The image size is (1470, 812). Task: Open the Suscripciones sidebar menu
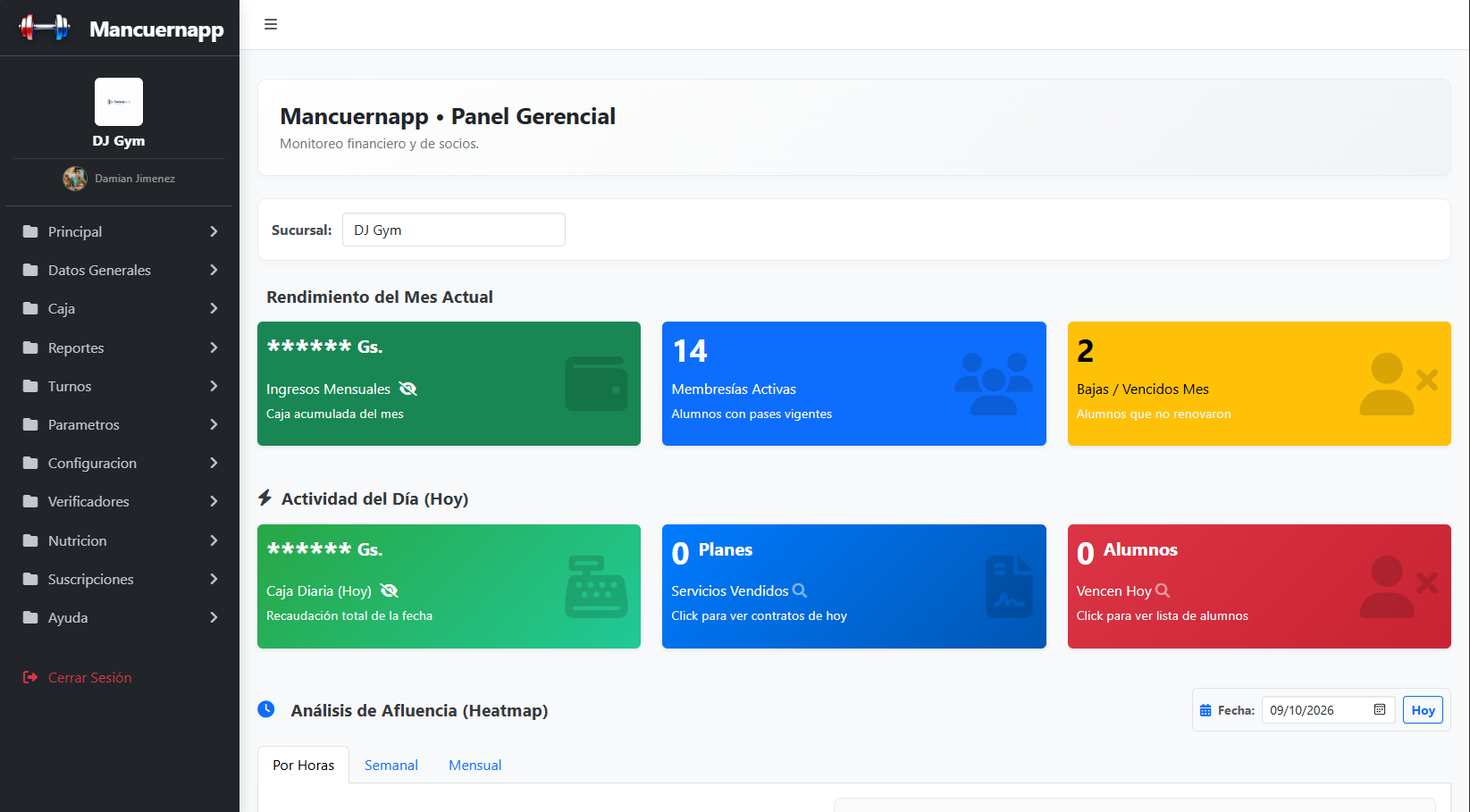click(120, 579)
